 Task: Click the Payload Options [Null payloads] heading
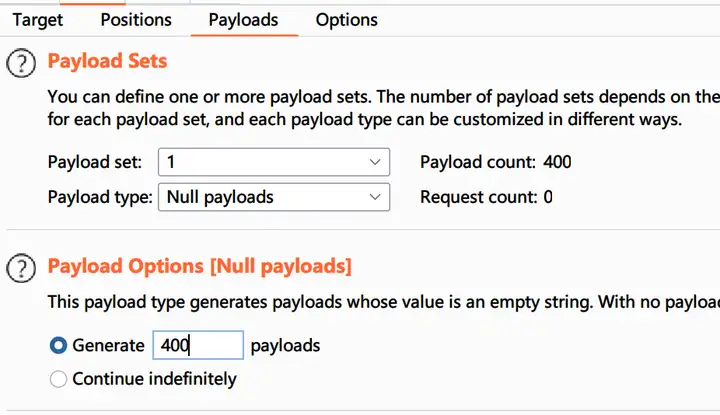point(200,267)
